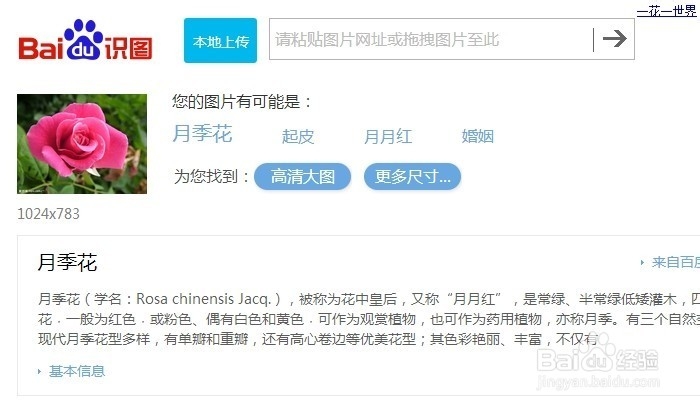Click the triangle arrow beside 来自百度

pyautogui.click(x=642, y=262)
